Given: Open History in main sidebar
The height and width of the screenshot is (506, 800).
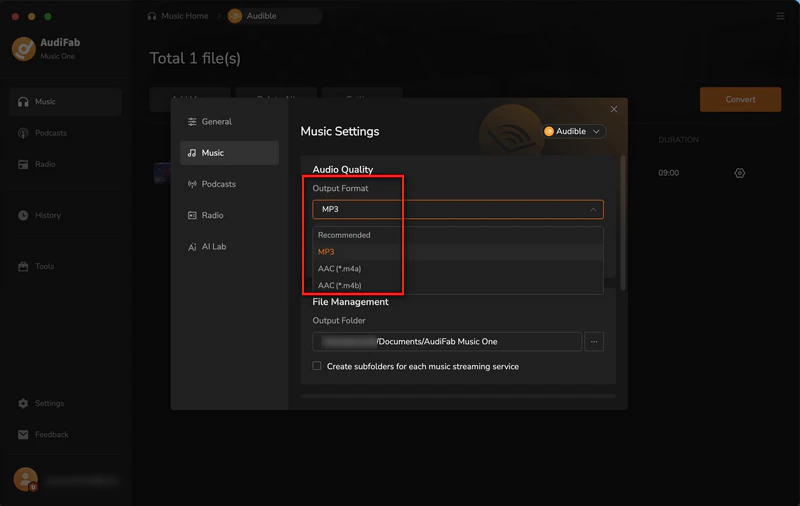Looking at the screenshot, I should click(65, 215).
